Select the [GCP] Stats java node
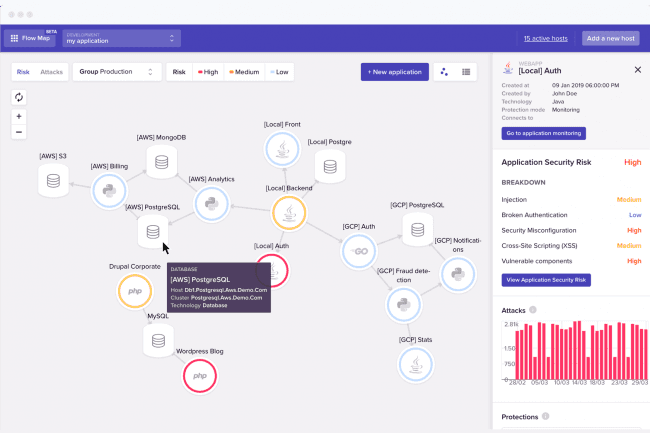 415,365
